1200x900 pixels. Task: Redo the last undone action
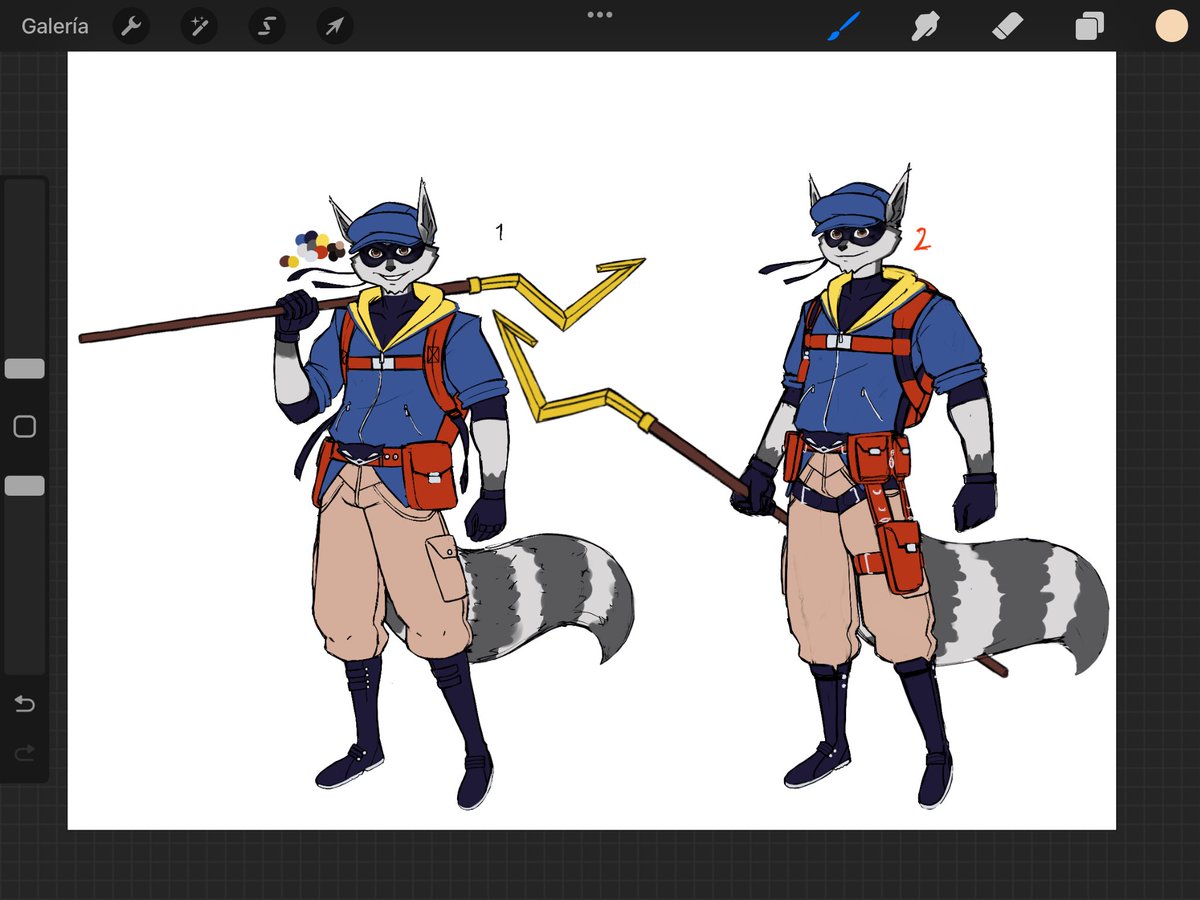pyautogui.click(x=24, y=752)
